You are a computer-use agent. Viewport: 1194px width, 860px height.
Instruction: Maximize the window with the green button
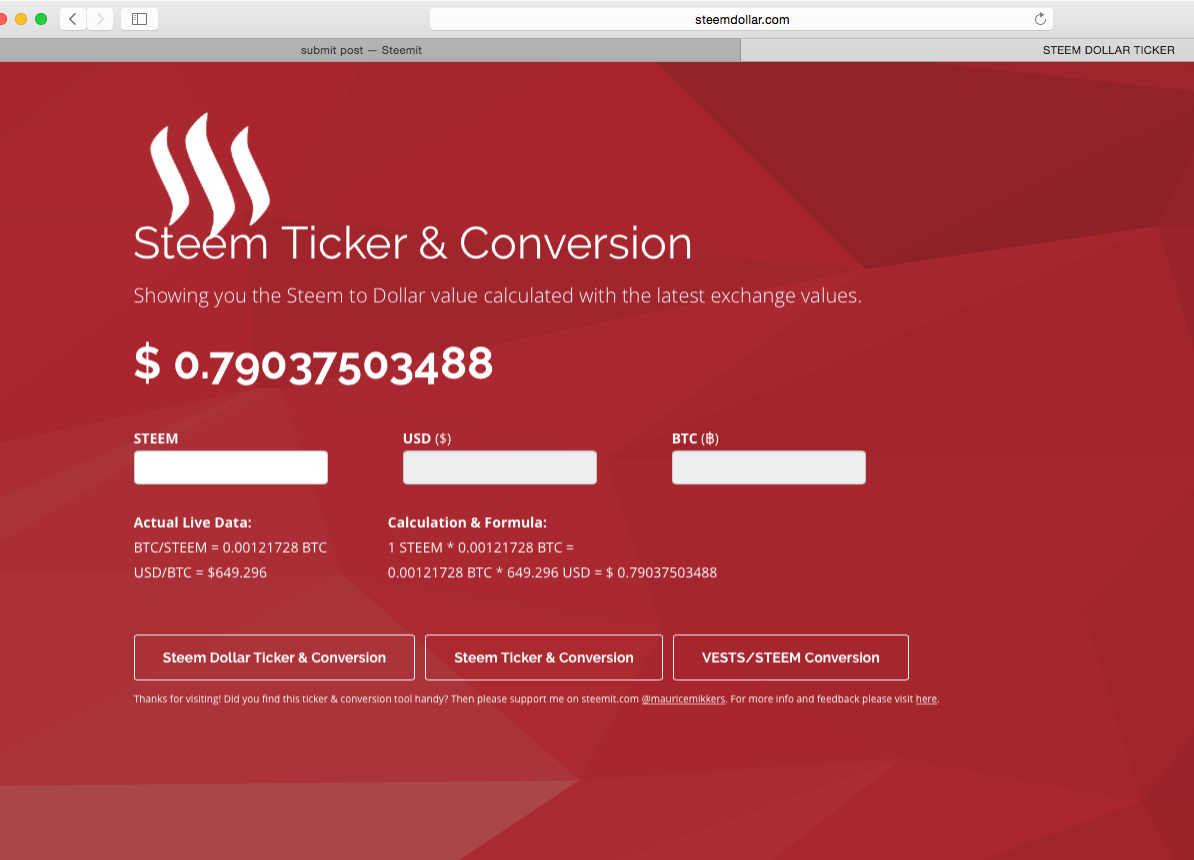(41, 19)
